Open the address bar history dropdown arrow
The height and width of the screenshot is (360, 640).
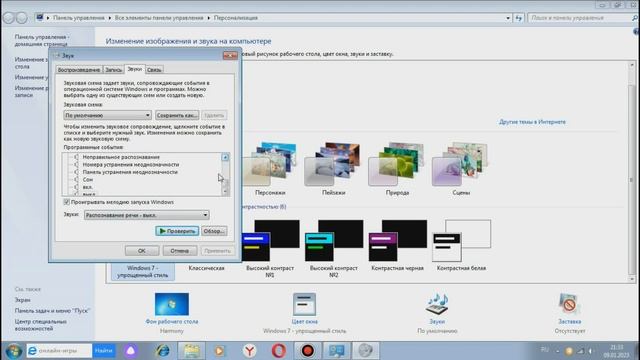[508, 18]
